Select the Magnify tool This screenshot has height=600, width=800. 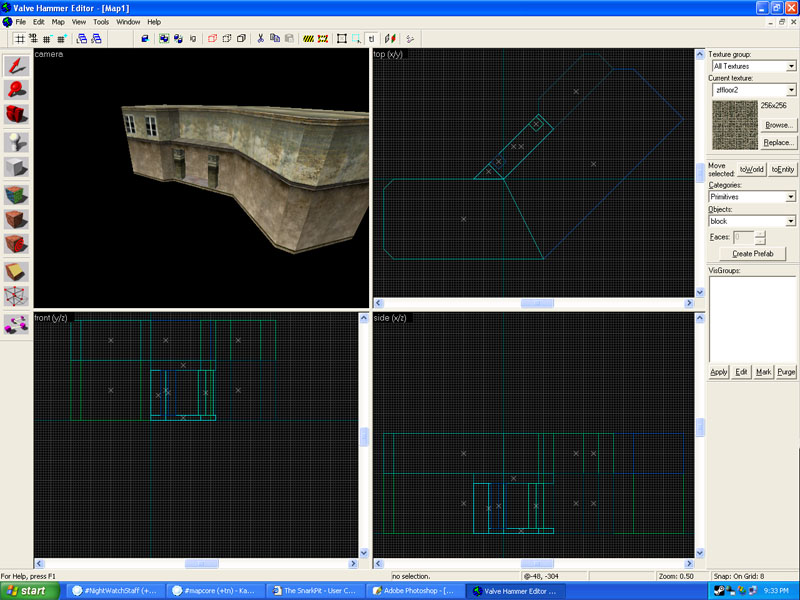15,89
